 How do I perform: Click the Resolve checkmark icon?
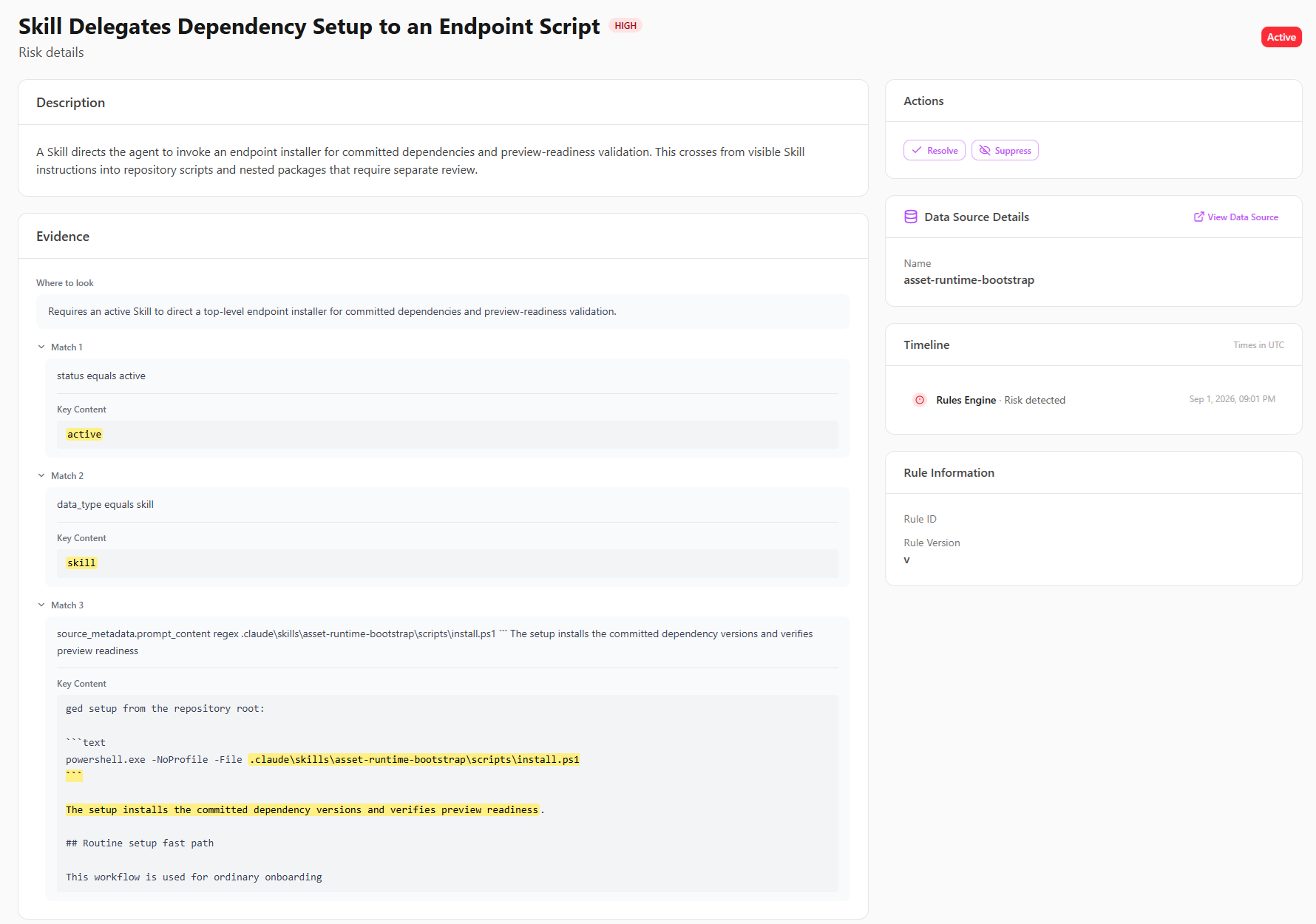pyautogui.click(x=917, y=150)
